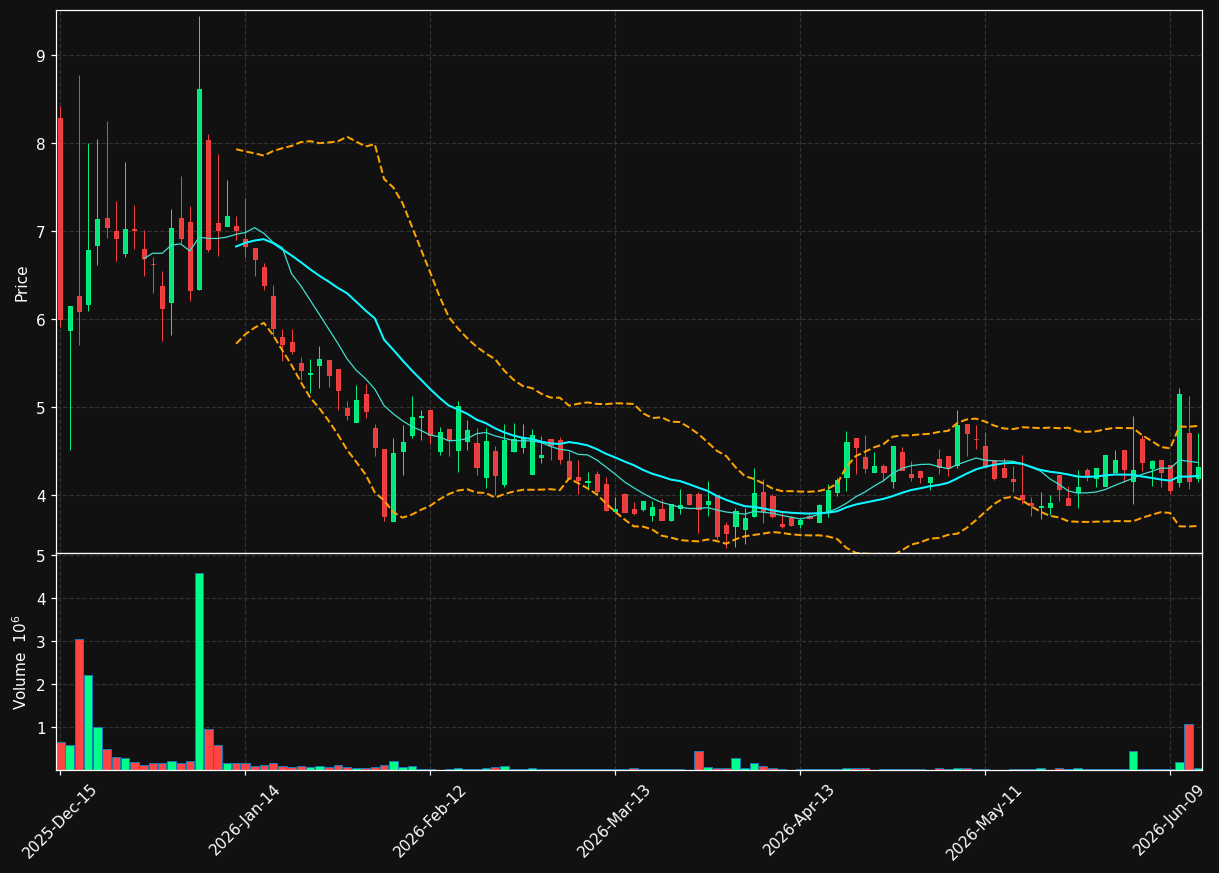Click the 'Volume 10⁶' axis label
This screenshot has width=1219, height=873.
pos(20,662)
